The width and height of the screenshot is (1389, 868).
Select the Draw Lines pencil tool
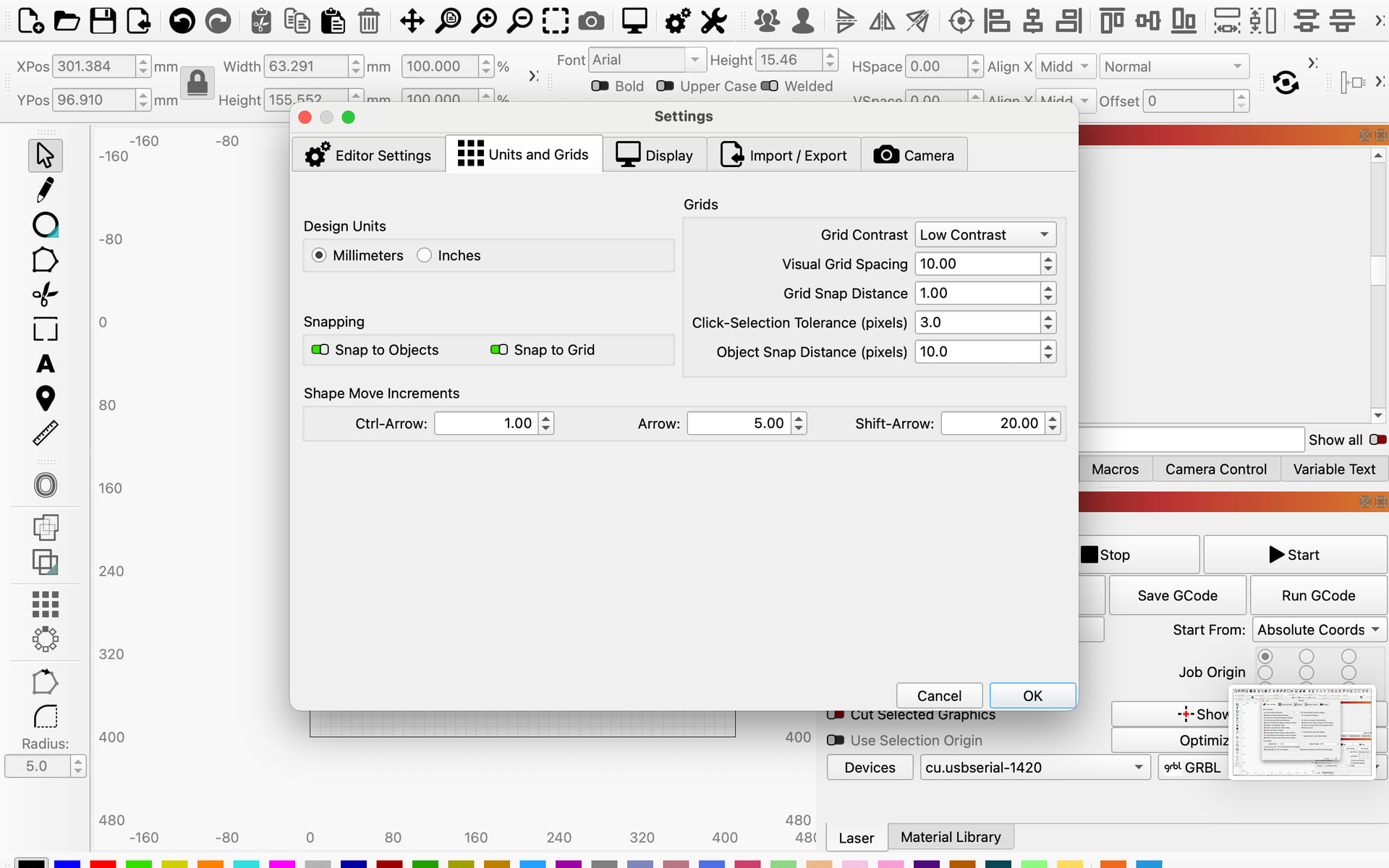tap(45, 190)
